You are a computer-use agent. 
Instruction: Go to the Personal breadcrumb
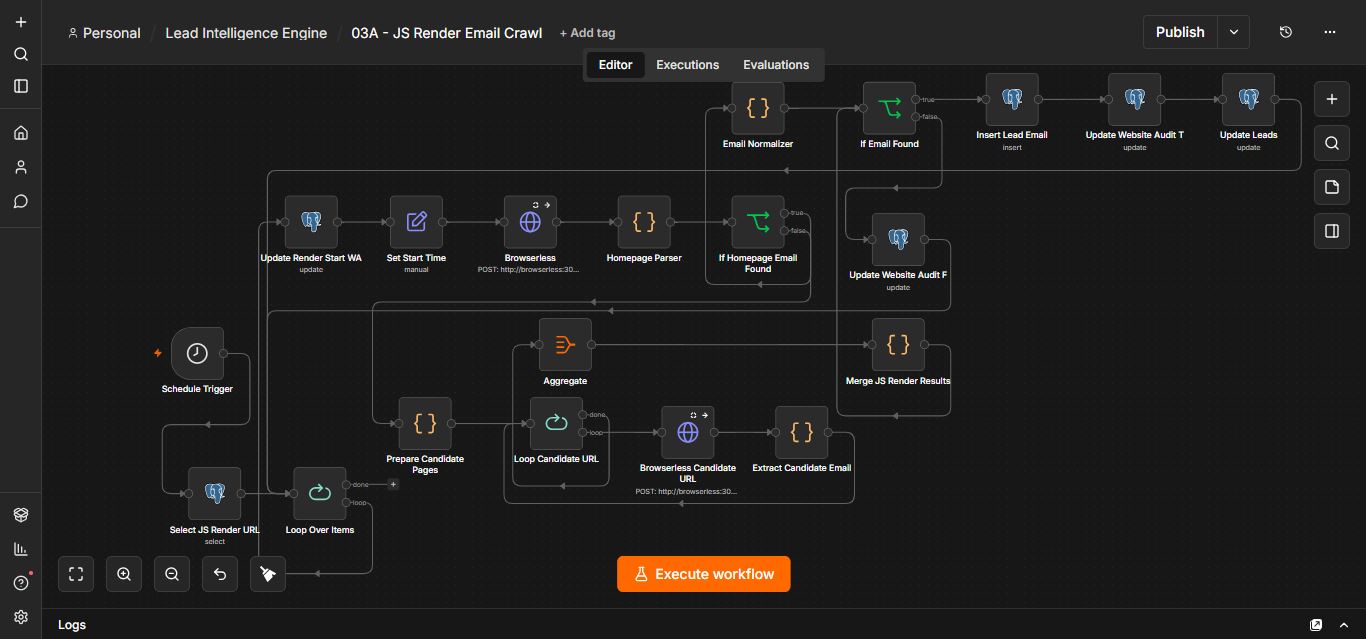pos(104,33)
